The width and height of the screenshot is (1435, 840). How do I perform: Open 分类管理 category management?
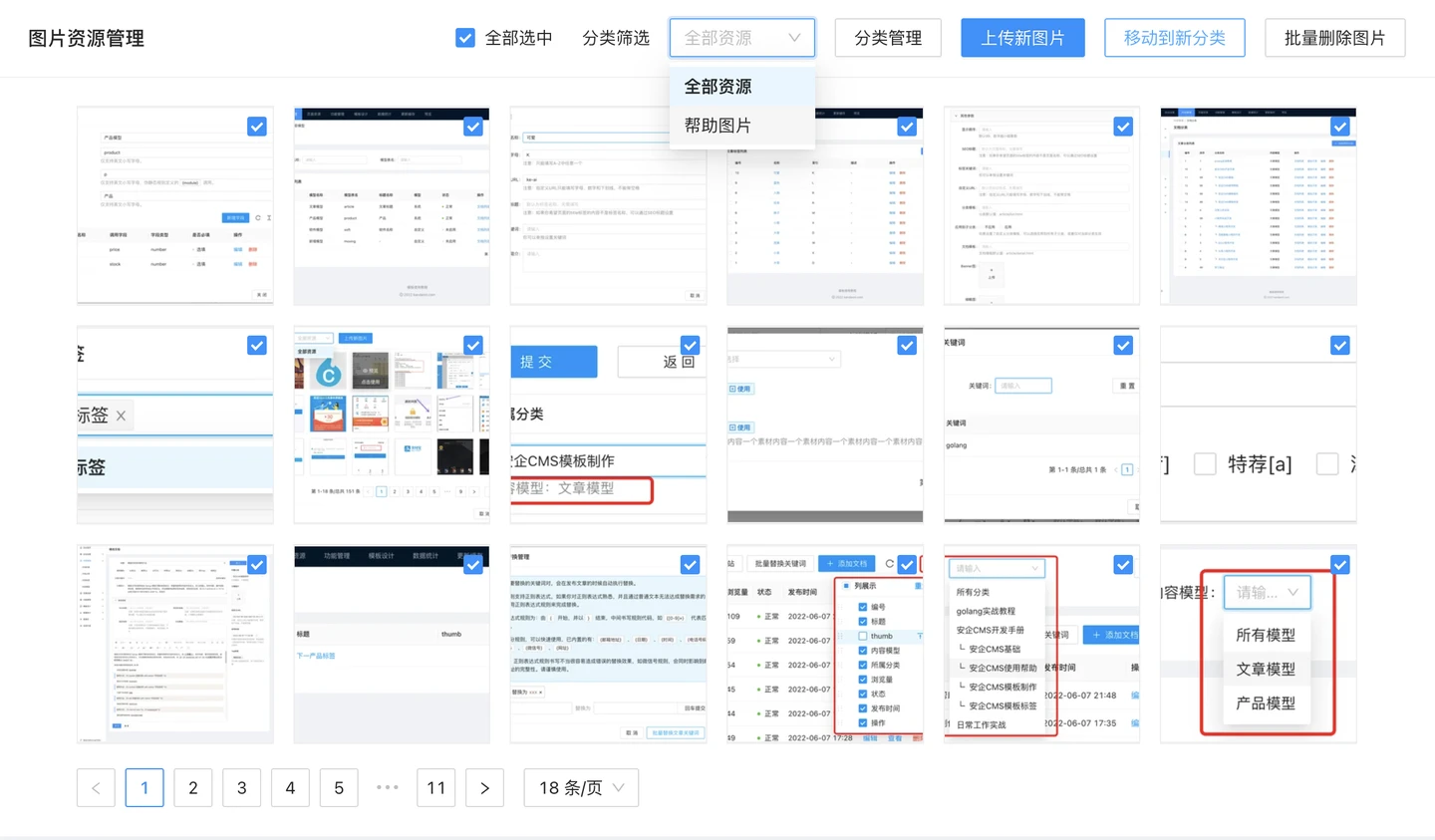888,38
